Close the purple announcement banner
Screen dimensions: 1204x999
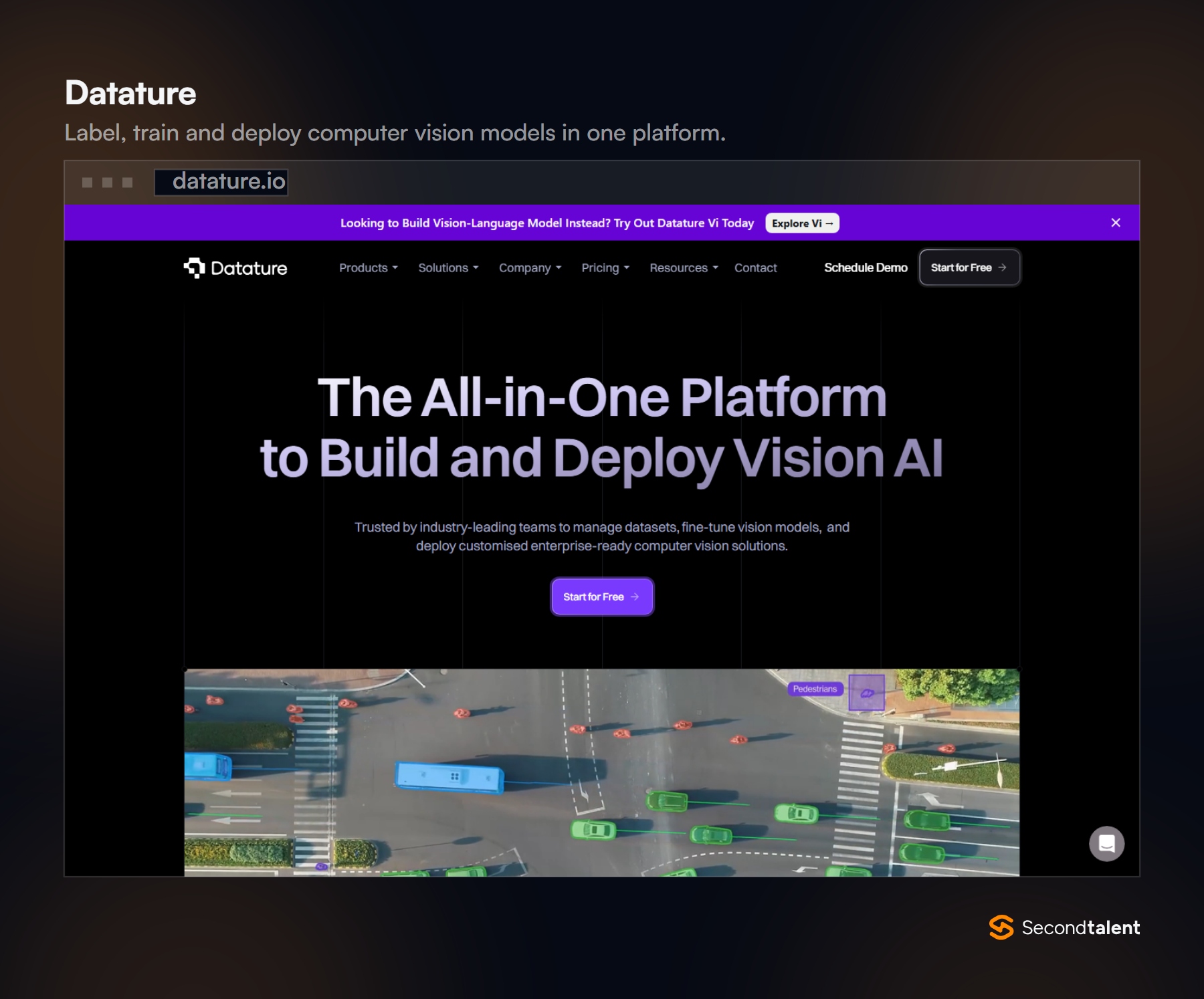click(1116, 223)
